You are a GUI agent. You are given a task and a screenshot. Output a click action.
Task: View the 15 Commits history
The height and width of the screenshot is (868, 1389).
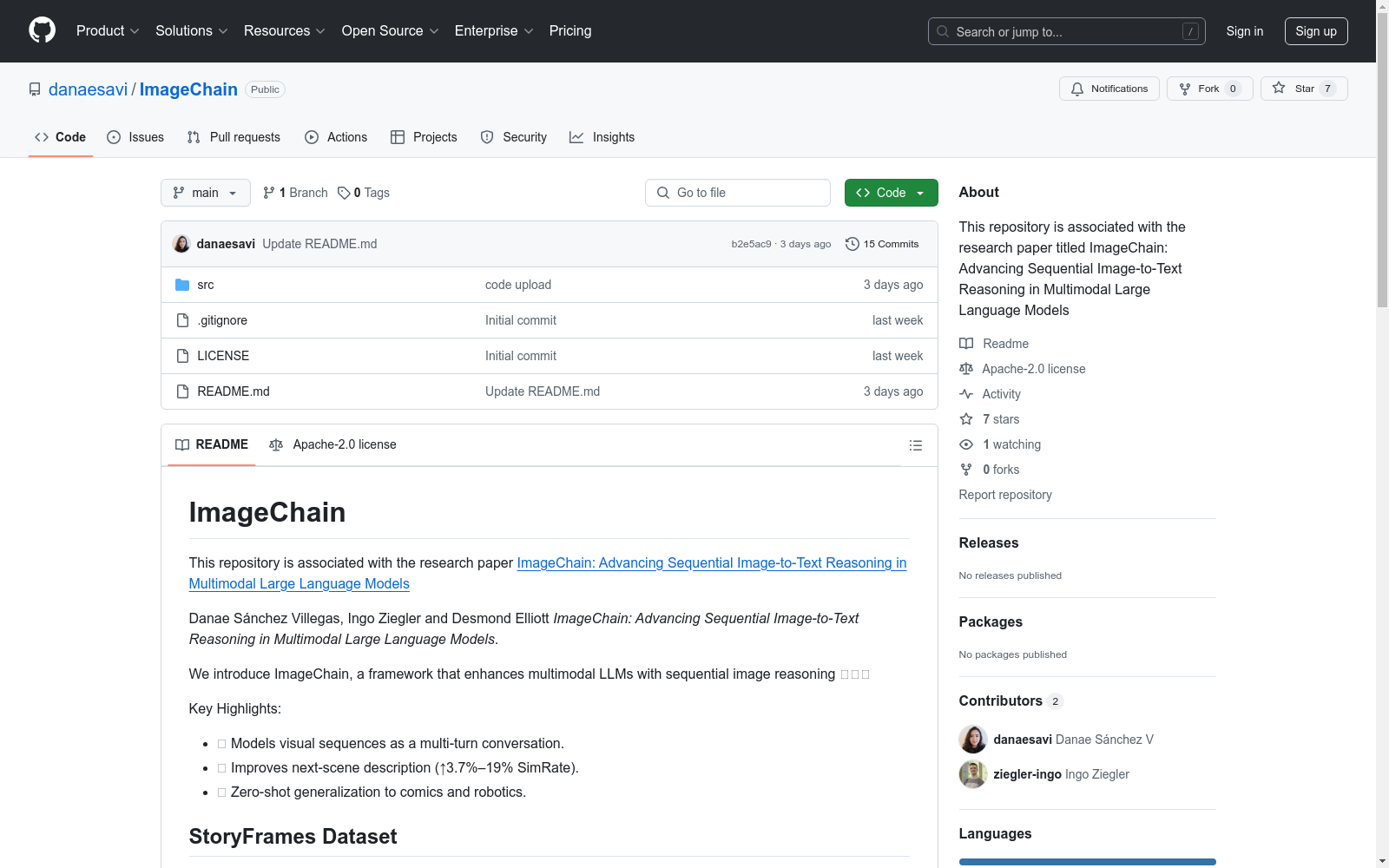click(x=882, y=244)
